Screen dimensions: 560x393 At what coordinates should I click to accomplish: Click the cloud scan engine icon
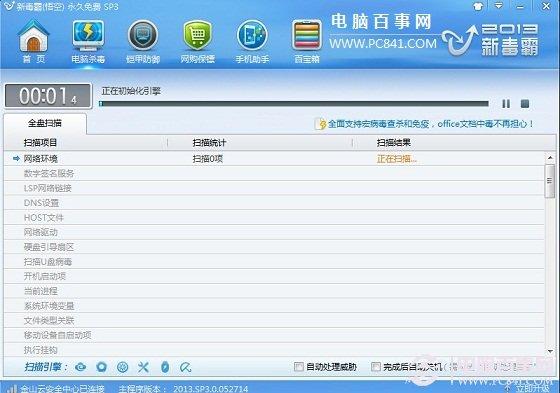click(x=81, y=367)
